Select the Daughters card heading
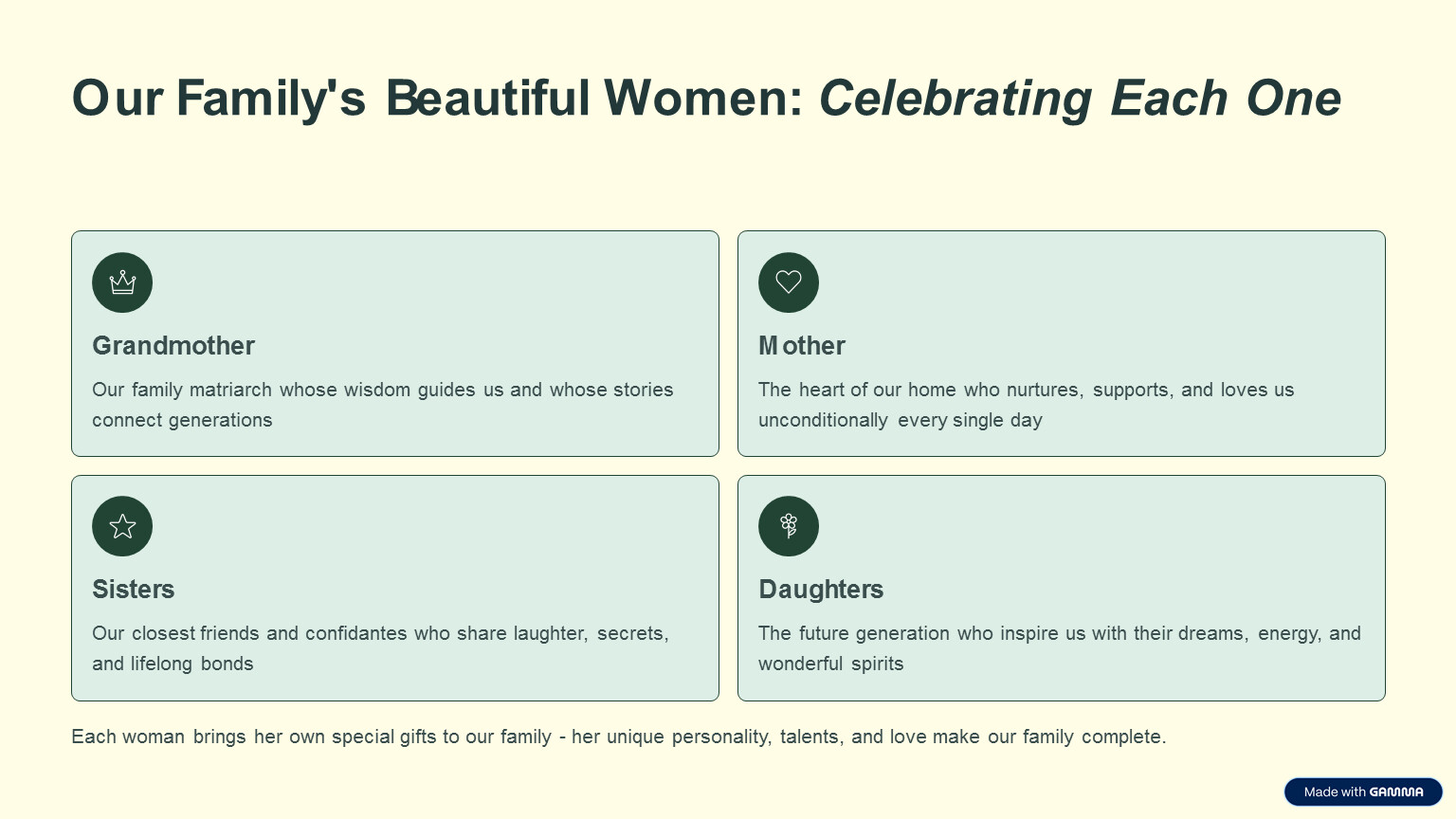This screenshot has width=1456, height=819. click(821, 590)
